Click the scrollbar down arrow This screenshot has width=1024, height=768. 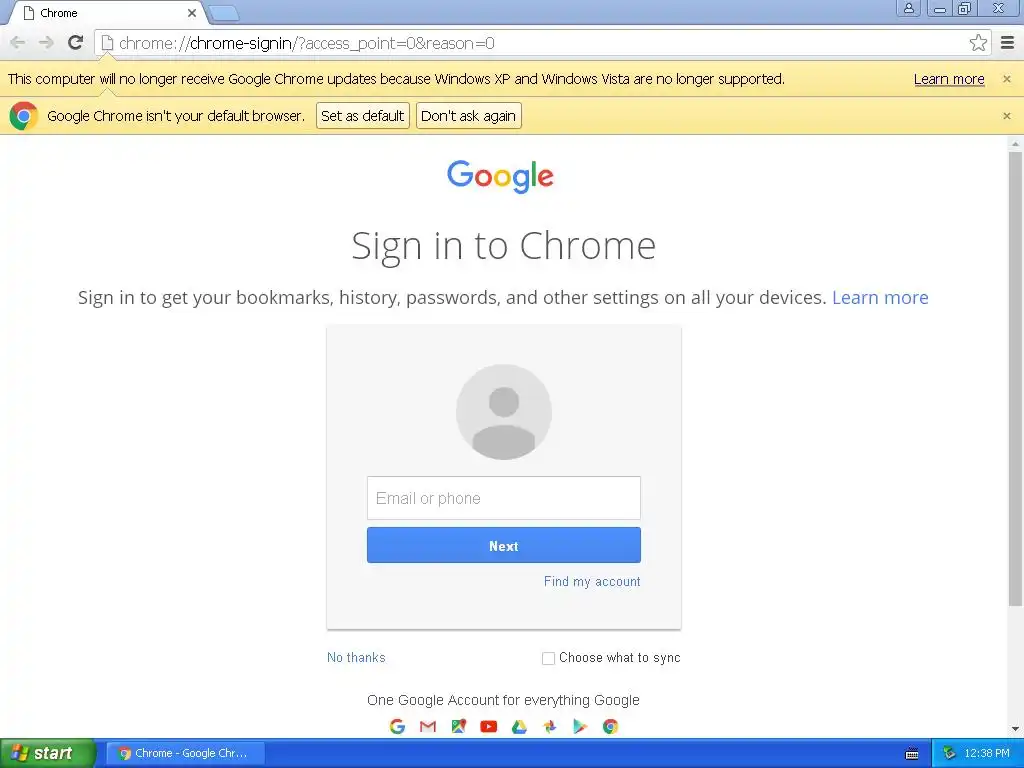tap(1014, 729)
